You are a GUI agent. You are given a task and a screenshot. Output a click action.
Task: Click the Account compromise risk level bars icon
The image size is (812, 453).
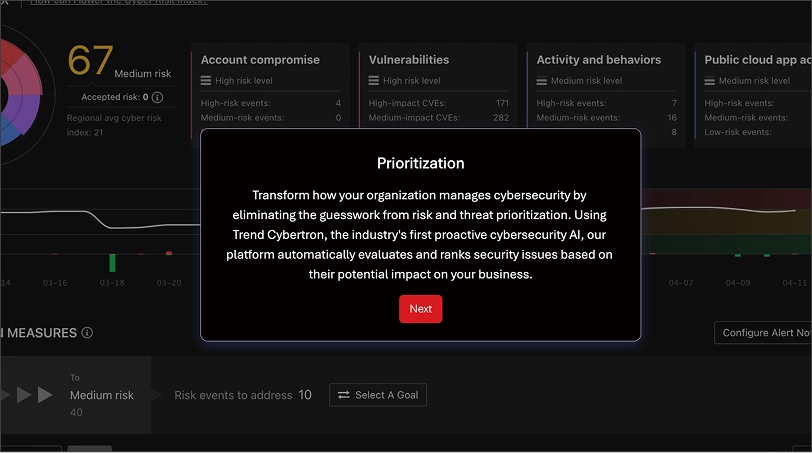click(206, 81)
